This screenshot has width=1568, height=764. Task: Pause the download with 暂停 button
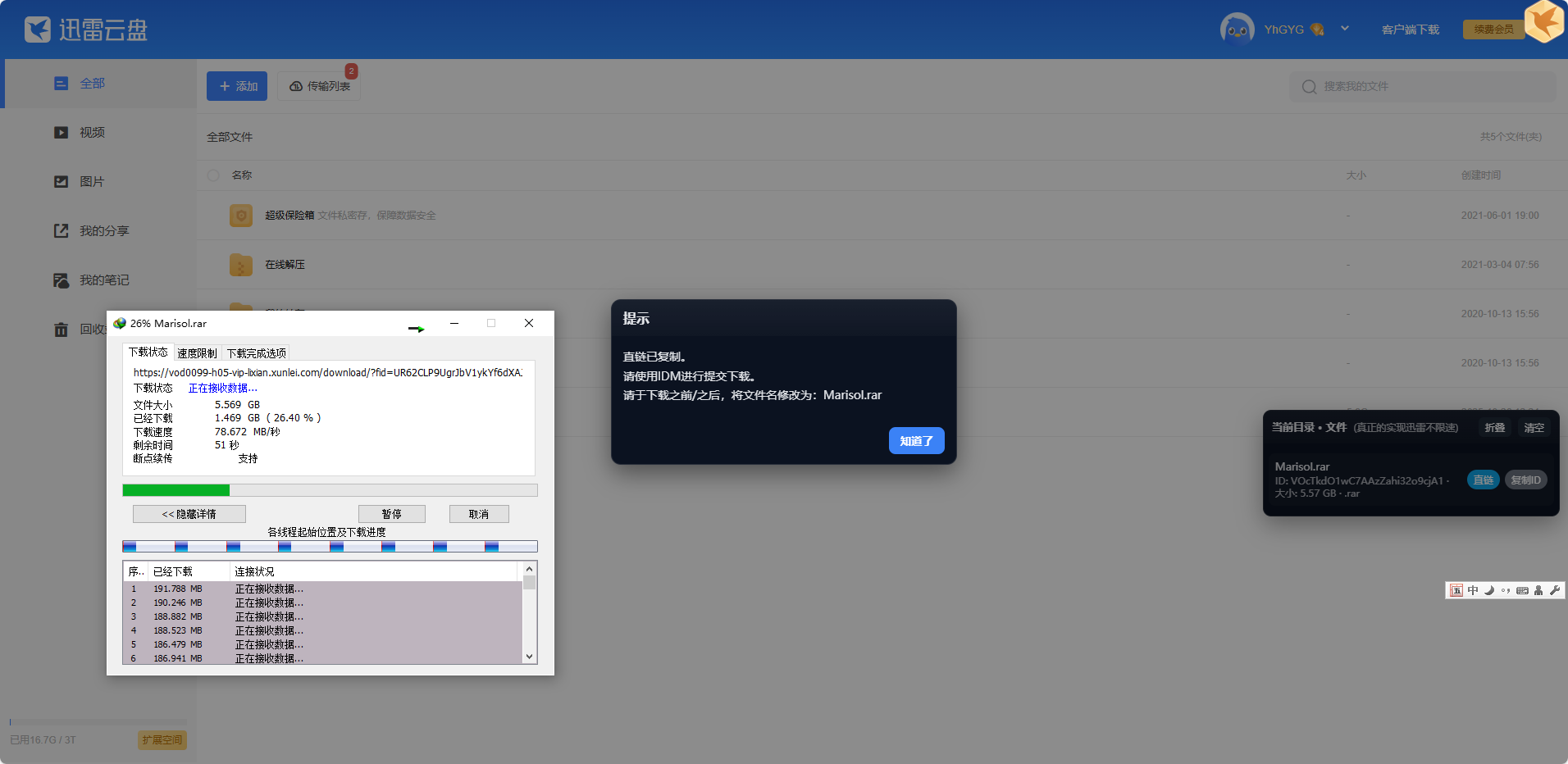(392, 514)
